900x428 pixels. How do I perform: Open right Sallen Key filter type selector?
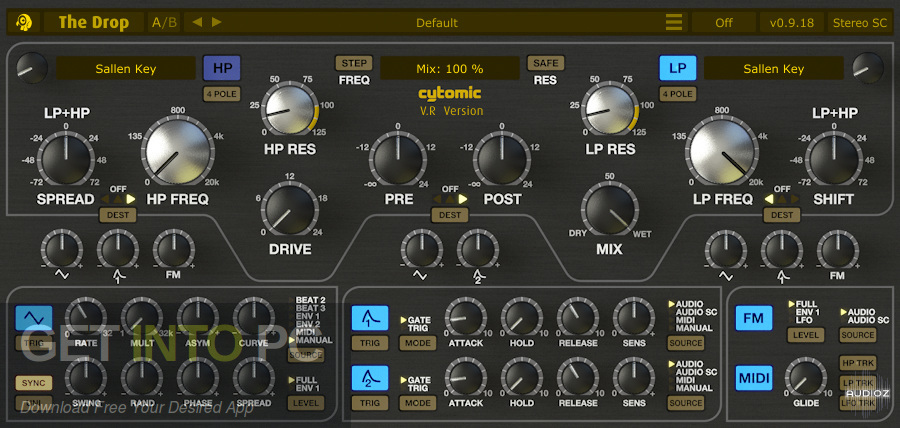click(x=774, y=68)
